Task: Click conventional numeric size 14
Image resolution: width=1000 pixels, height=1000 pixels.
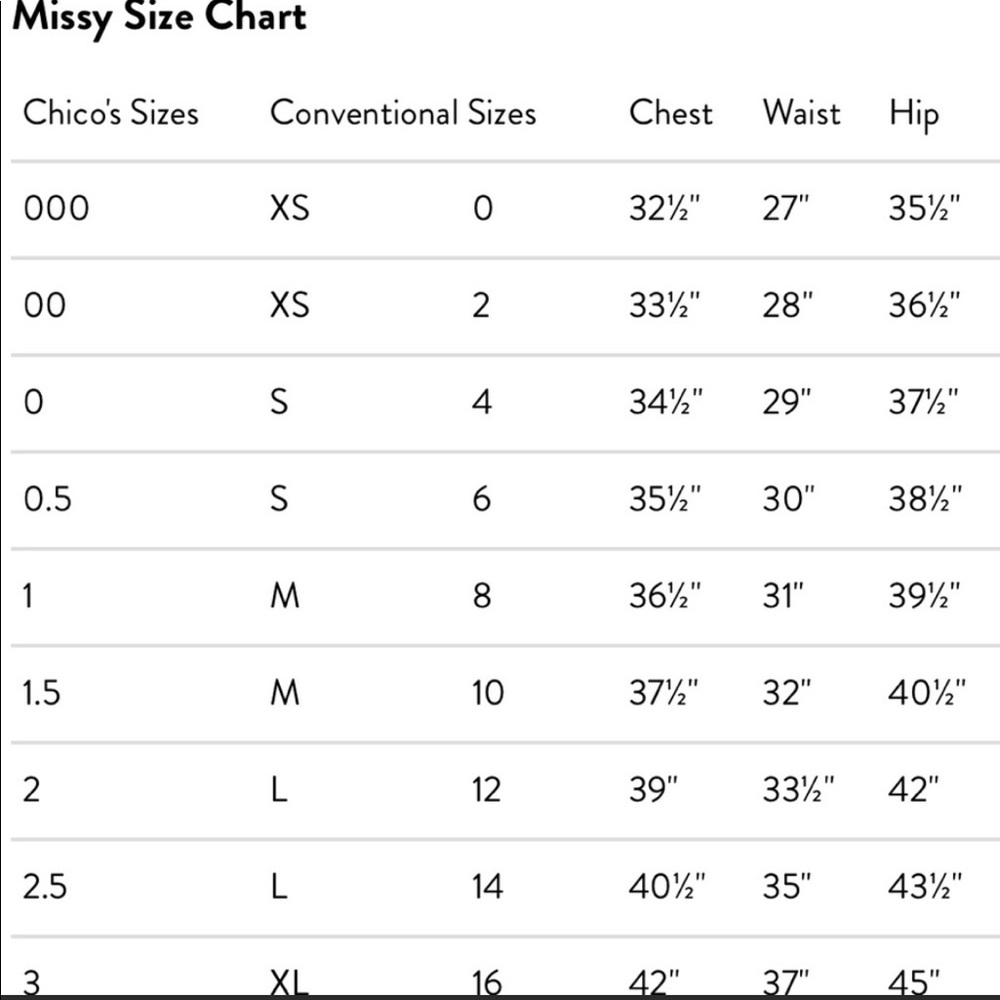Action: 488,886
